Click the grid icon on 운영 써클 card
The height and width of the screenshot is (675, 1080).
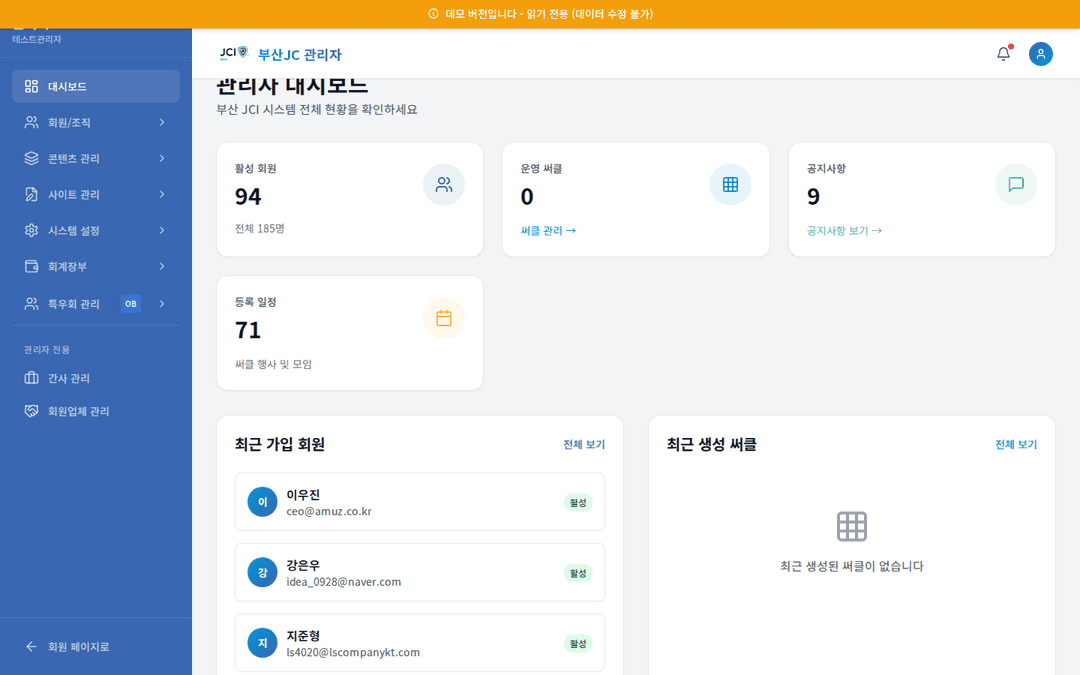tap(730, 184)
